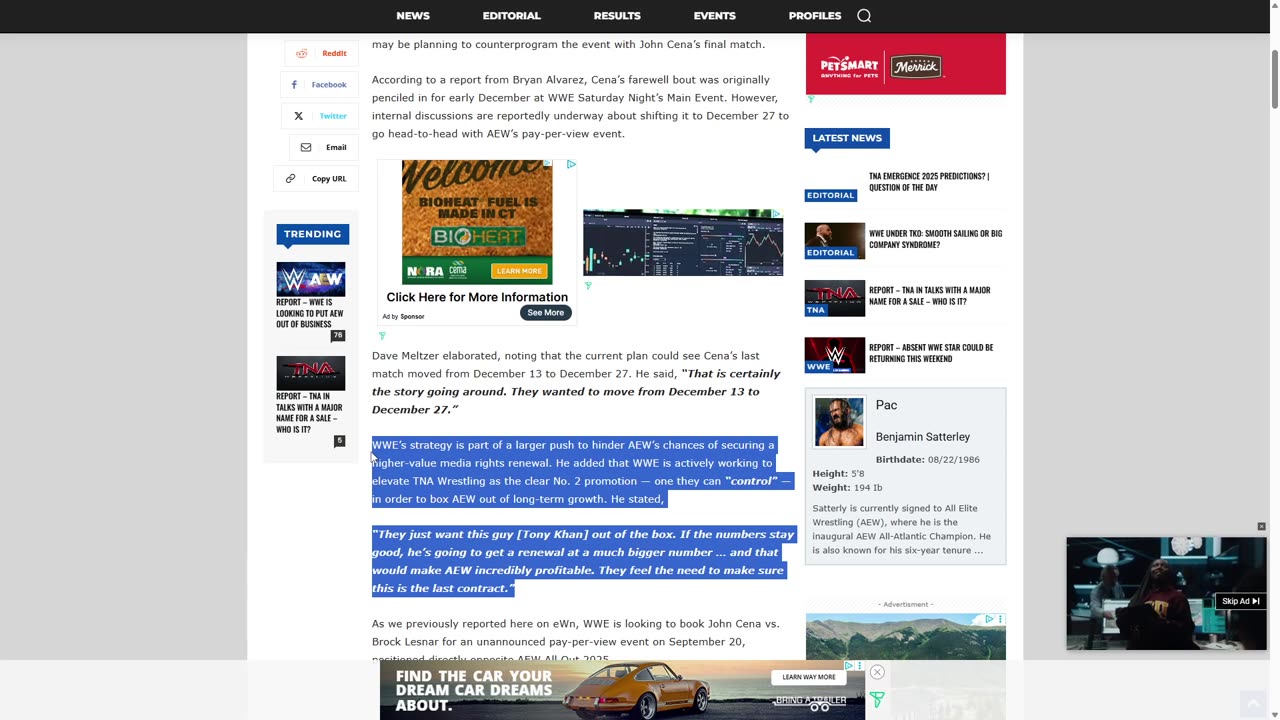Read 'WWE is looking to put AEW out of business'
This screenshot has width=1280, height=720.
click(x=309, y=313)
